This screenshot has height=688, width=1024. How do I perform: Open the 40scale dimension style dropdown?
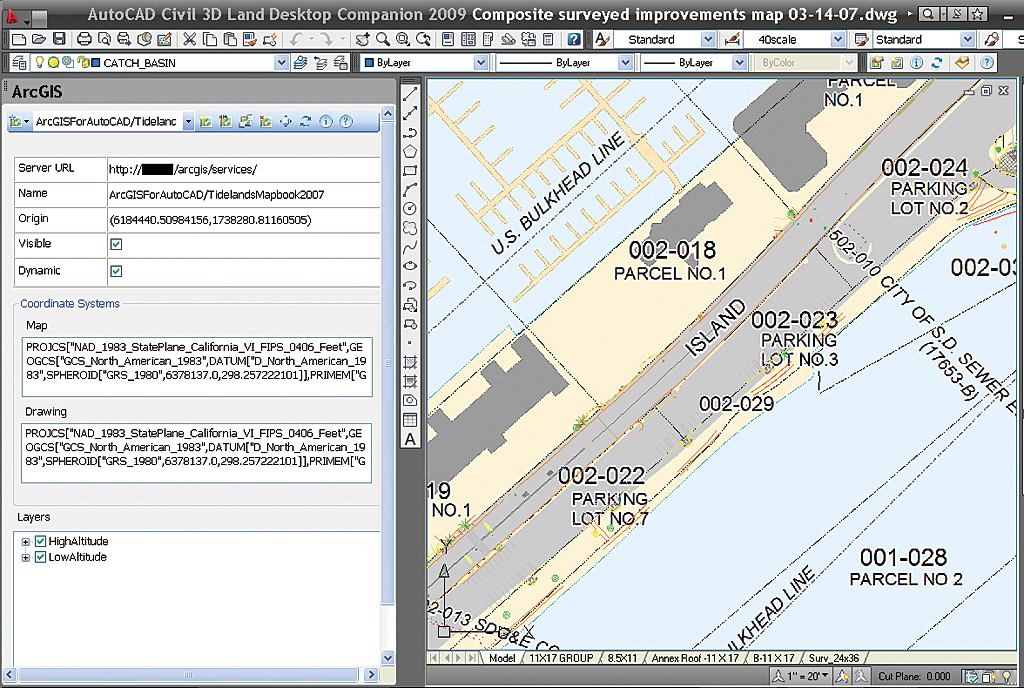[838, 40]
